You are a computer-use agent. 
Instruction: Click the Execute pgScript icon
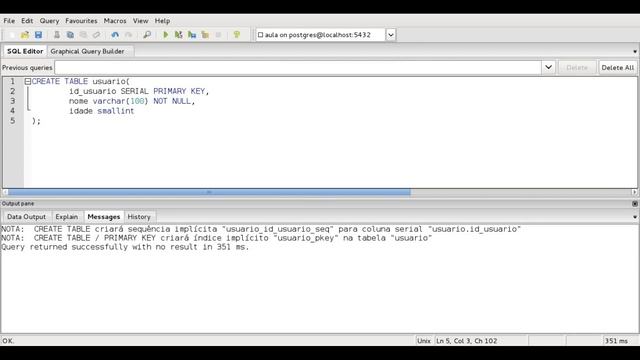(178, 35)
